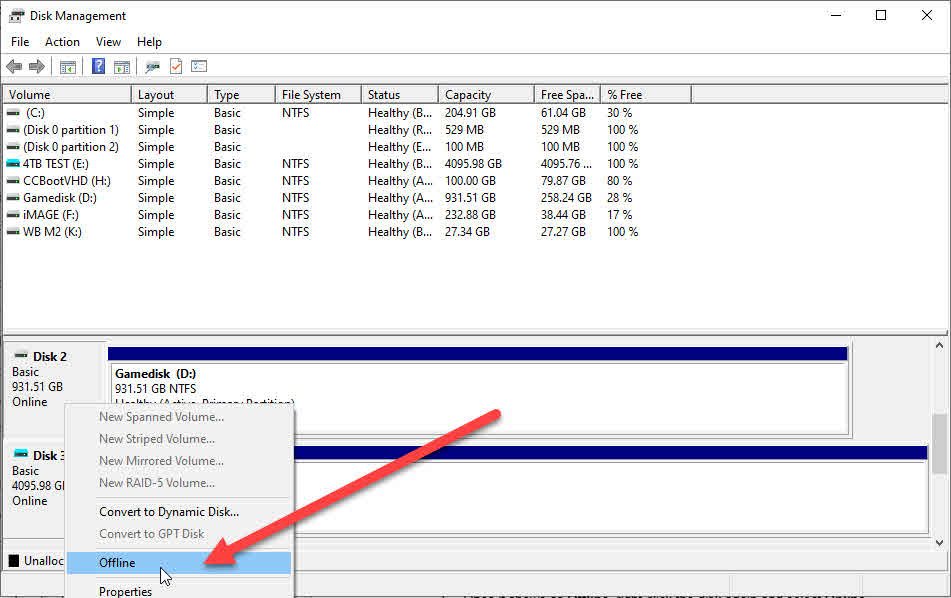This screenshot has width=951, height=598.
Task: Click the Forward arrow toolbar icon
Action: (37, 67)
